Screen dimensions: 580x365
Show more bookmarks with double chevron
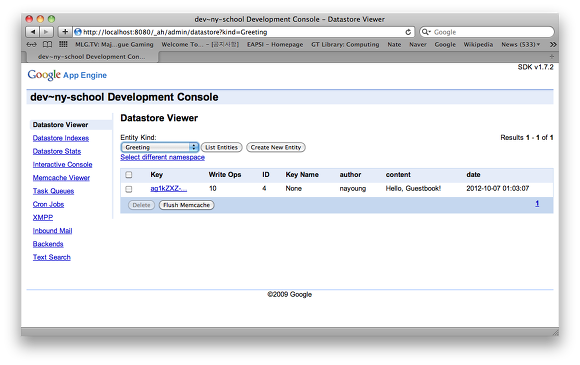[x=553, y=44]
